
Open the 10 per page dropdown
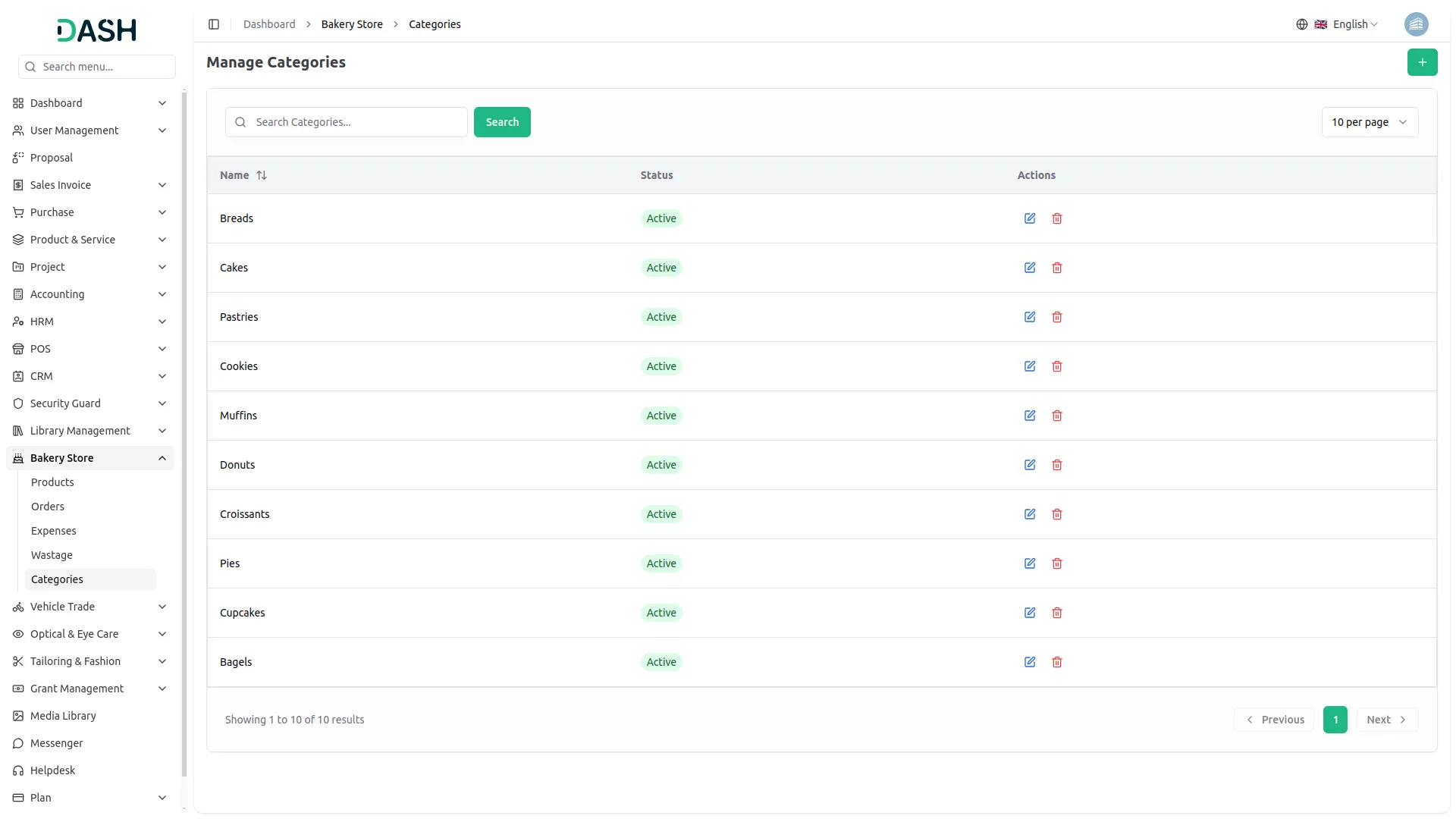[x=1369, y=122]
